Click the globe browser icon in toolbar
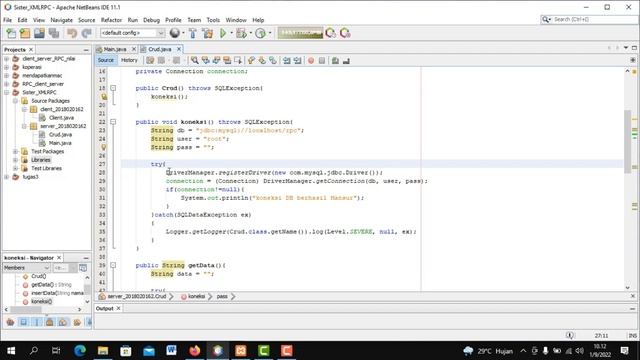 coord(175,33)
